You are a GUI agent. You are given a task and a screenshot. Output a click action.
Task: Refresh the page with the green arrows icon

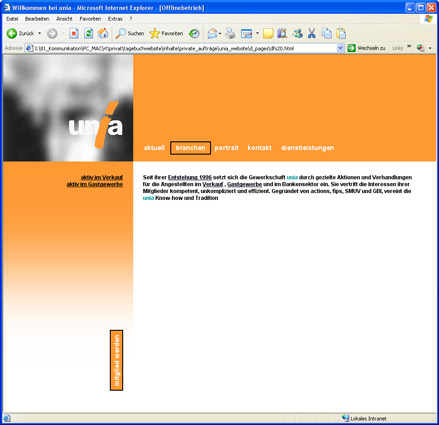(x=88, y=33)
